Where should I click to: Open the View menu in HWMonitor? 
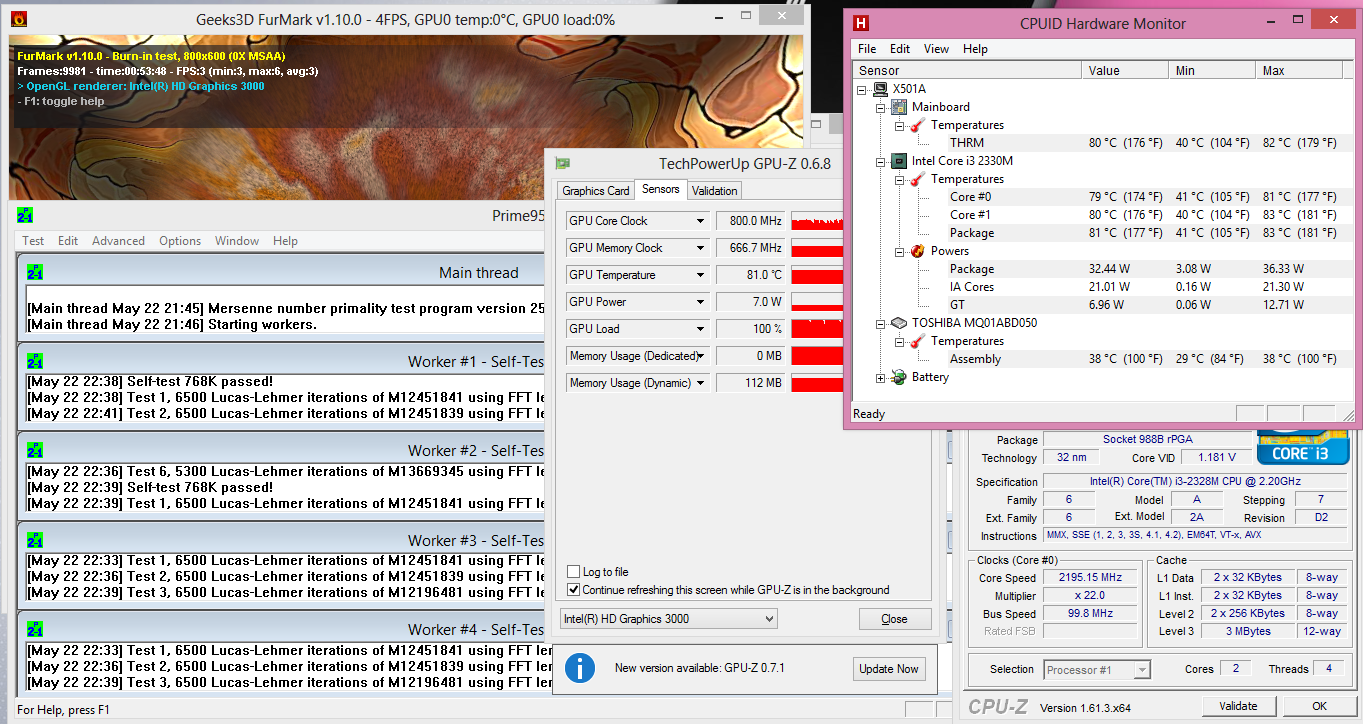point(937,49)
